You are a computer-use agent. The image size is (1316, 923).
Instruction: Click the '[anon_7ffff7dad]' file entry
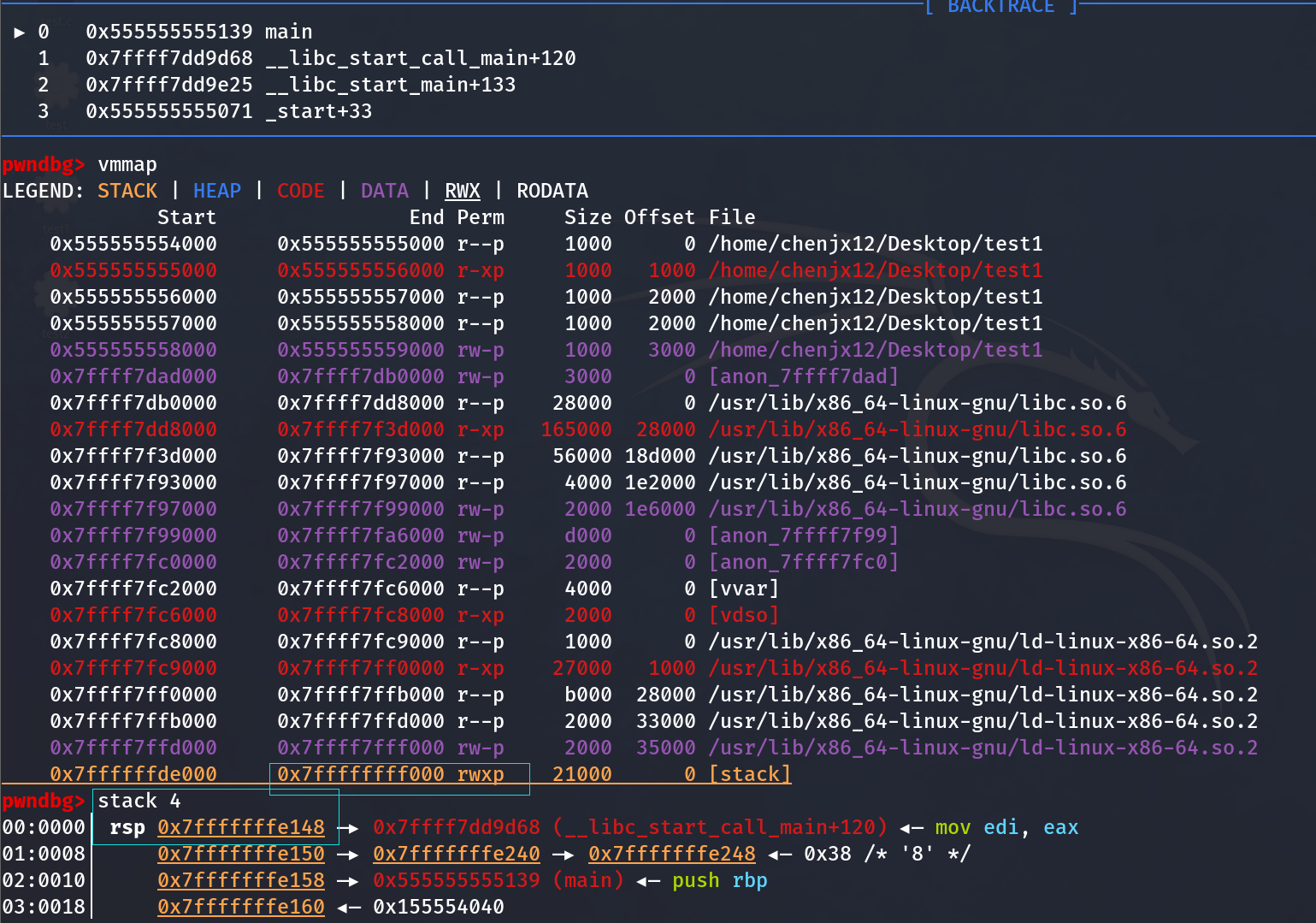point(804,376)
